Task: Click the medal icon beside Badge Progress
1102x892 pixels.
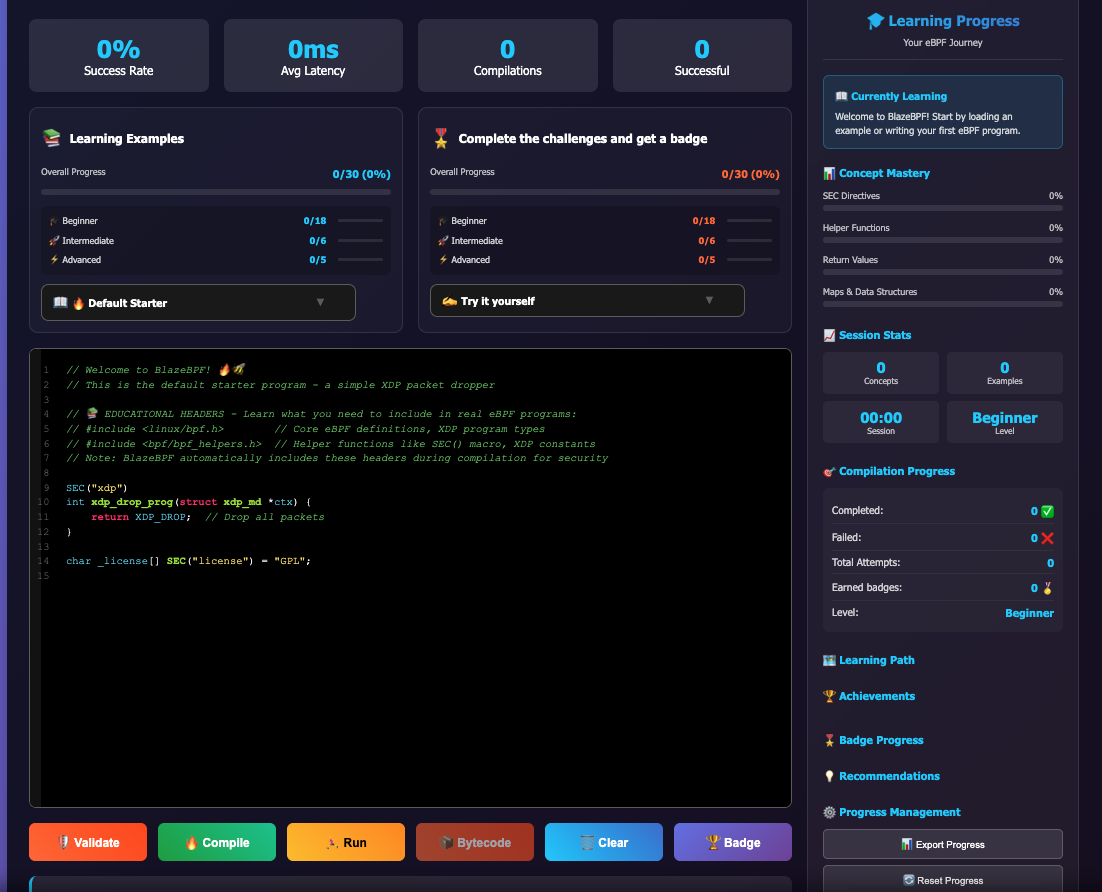Action: (x=829, y=740)
